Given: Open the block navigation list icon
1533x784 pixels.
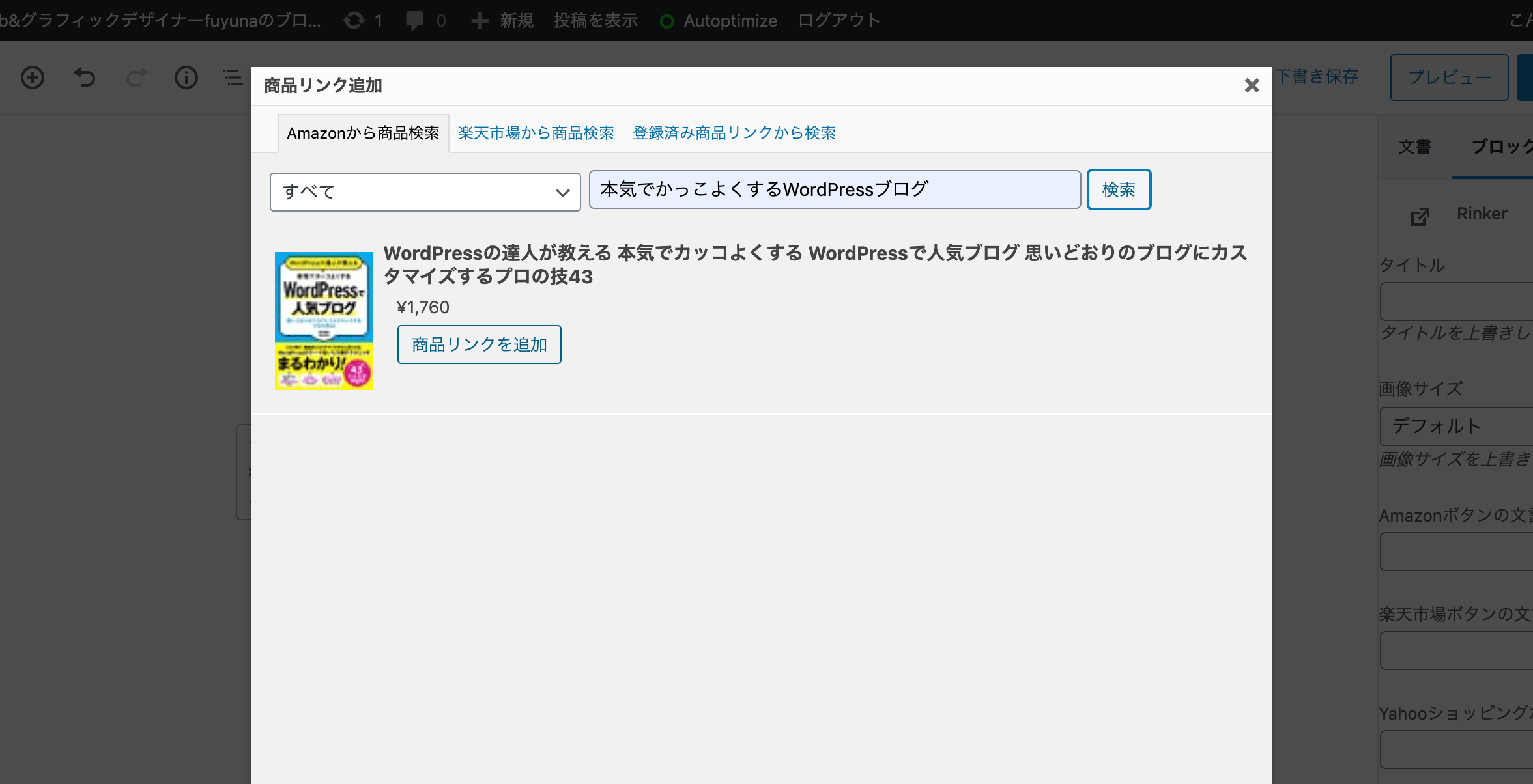Looking at the screenshot, I should click(233, 77).
